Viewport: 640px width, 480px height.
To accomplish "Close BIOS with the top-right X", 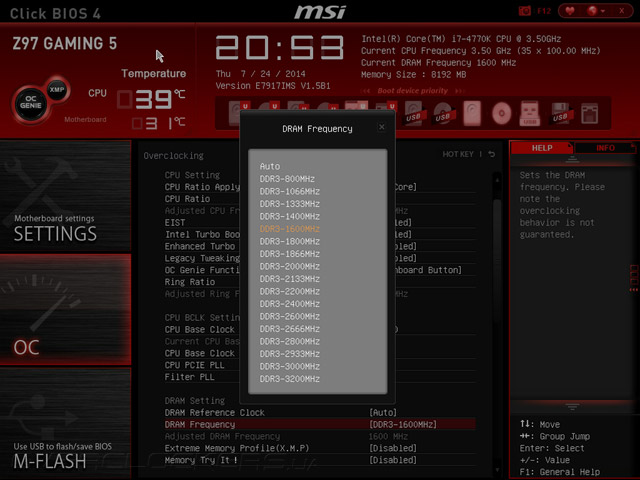I will pyautogui.click(x=621, y=11).
